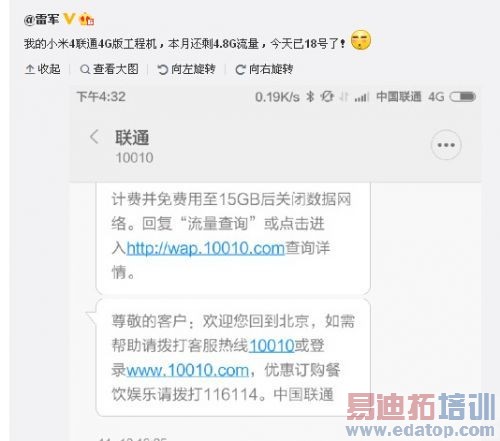Click the orange V verified badge
The width and height of the screenshot is (500, 441).
69,18
